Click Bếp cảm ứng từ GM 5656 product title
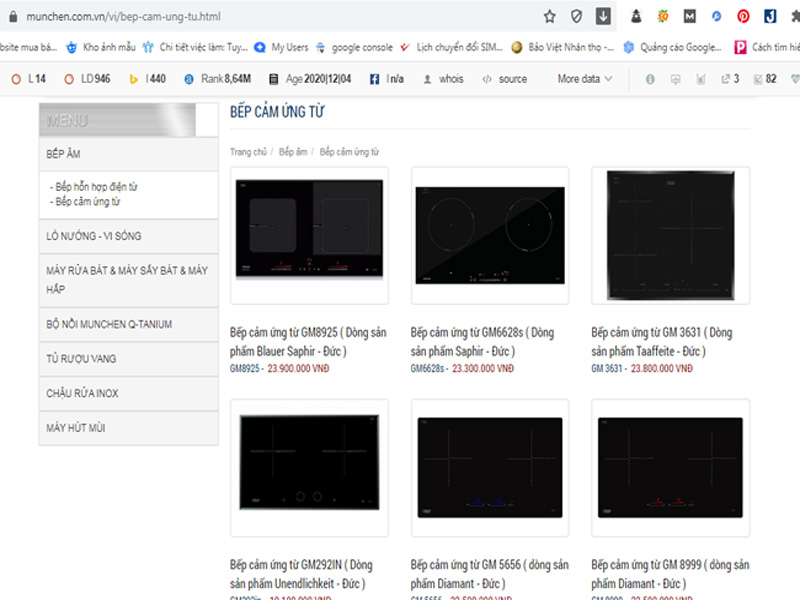 490,574
